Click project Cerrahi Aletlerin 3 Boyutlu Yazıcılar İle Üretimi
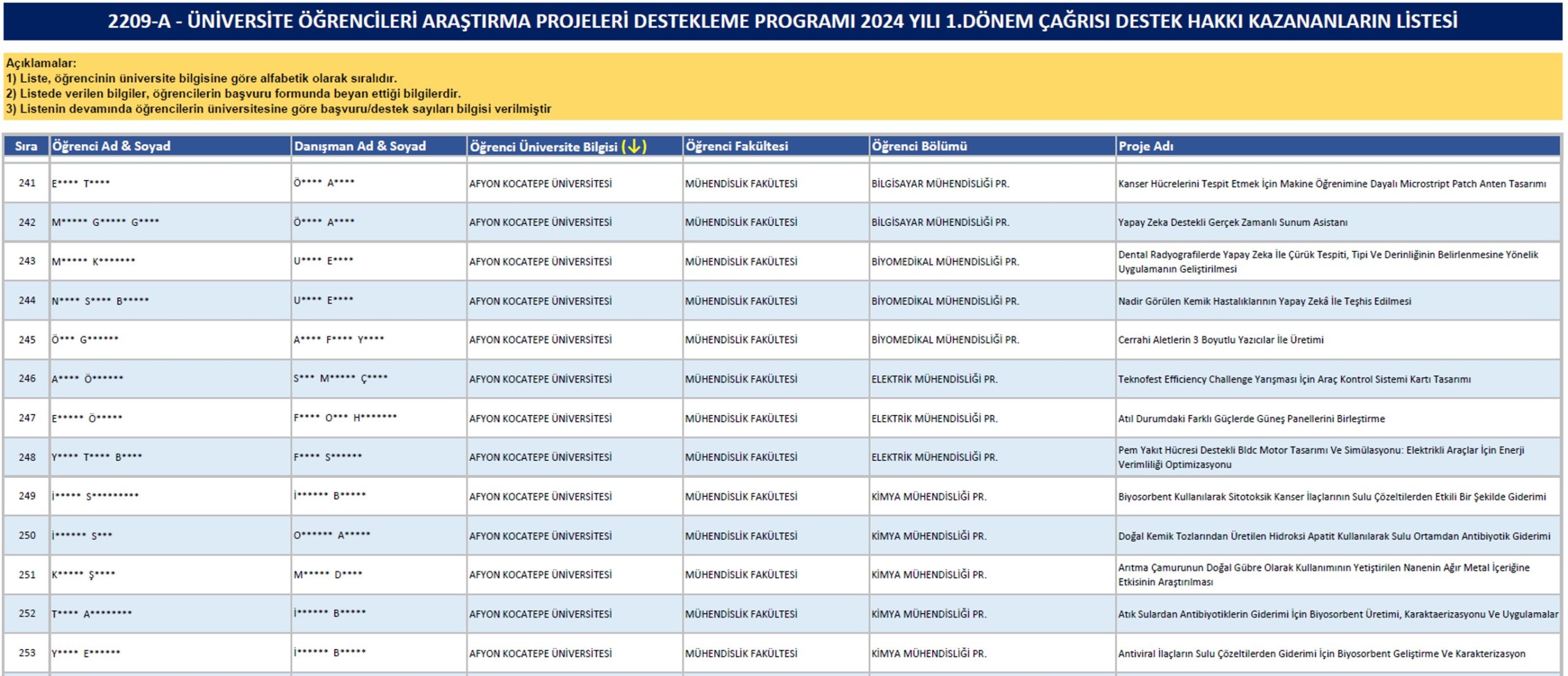 (x=1221, y=340)
